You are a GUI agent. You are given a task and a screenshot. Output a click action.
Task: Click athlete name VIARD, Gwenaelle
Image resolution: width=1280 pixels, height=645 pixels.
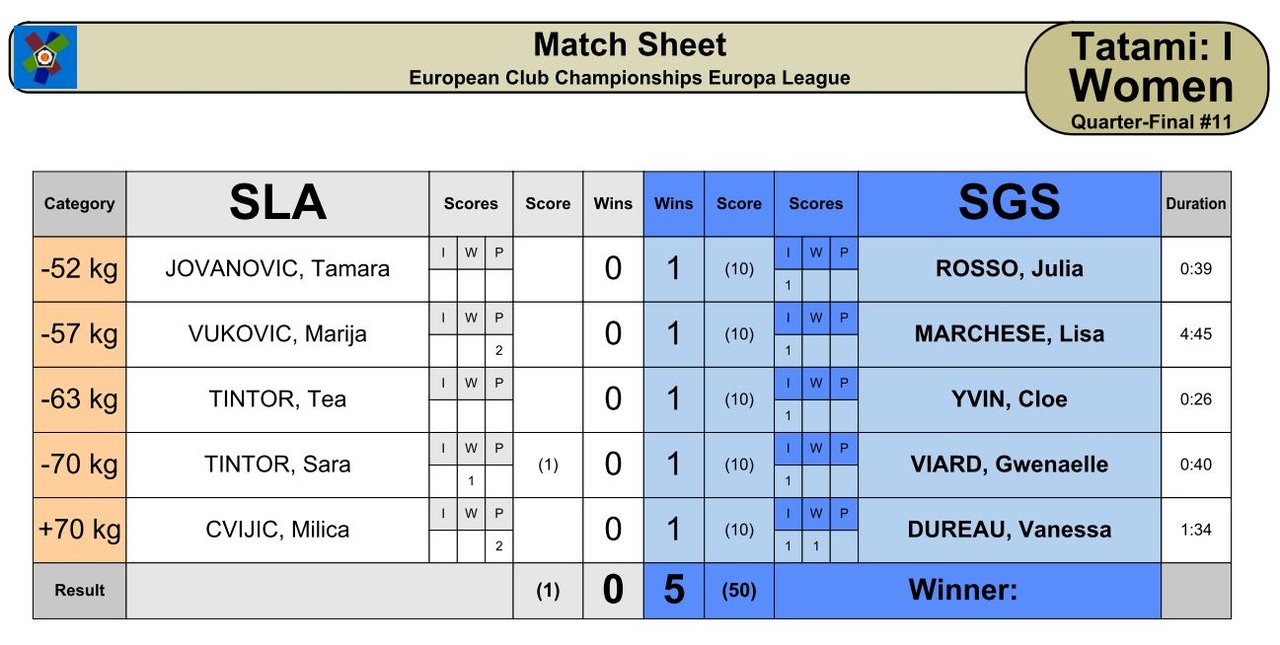(1009, 464)
